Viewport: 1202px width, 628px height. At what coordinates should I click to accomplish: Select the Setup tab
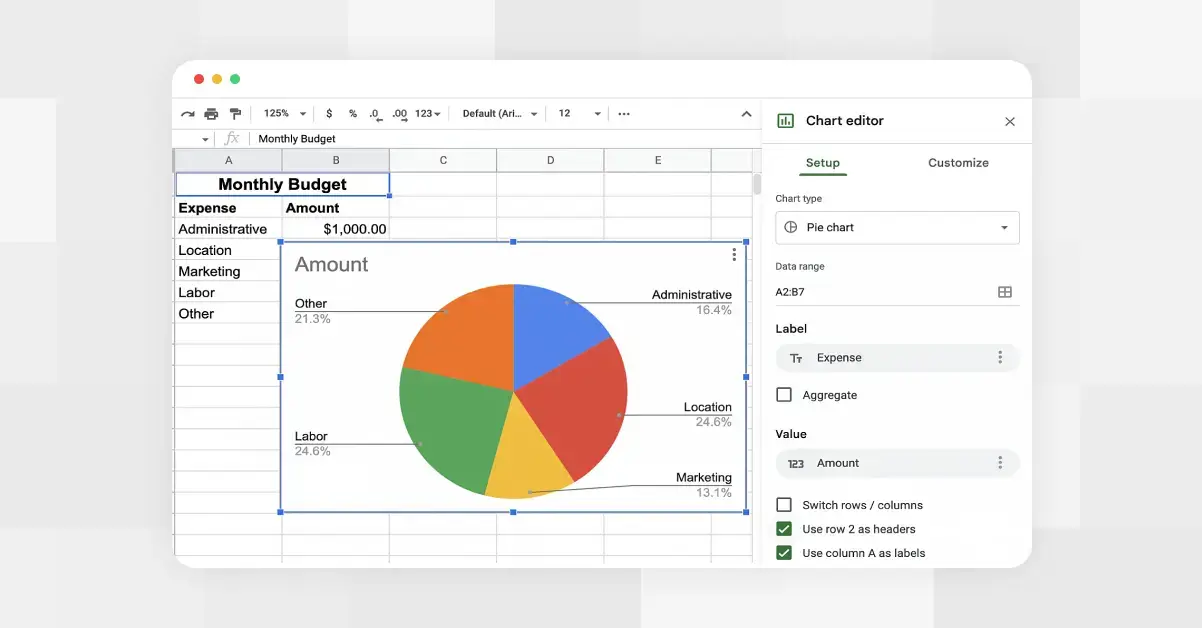pos(822,162)
